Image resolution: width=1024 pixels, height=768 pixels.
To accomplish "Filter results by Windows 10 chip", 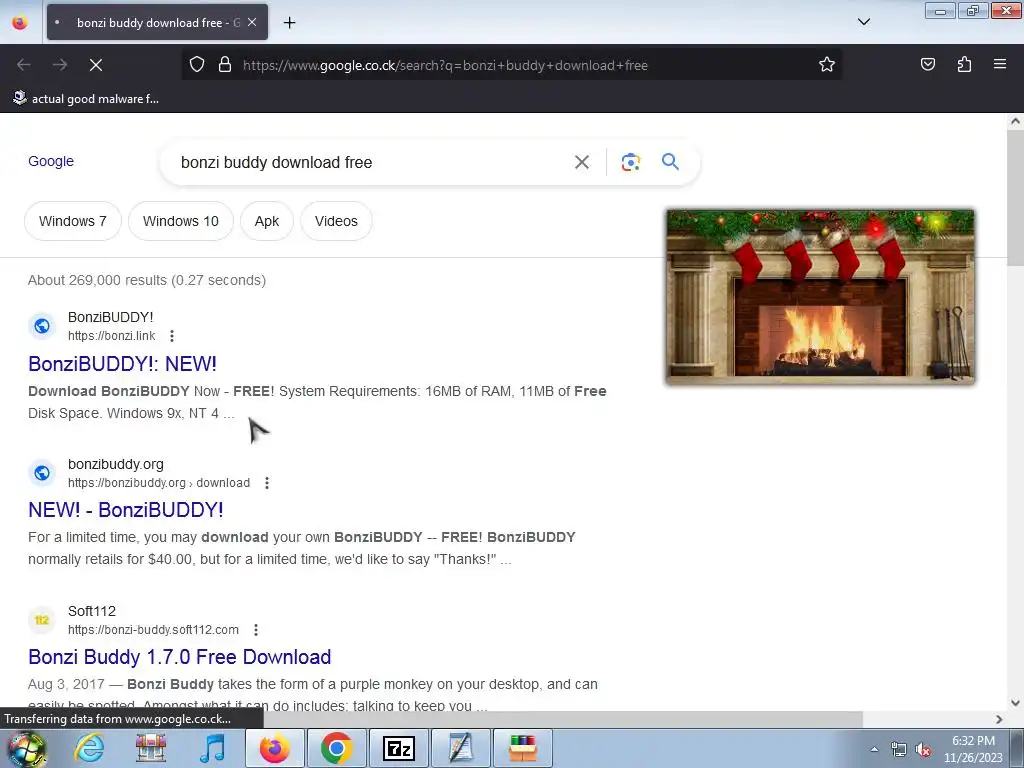I will click(x=181, y=221).
